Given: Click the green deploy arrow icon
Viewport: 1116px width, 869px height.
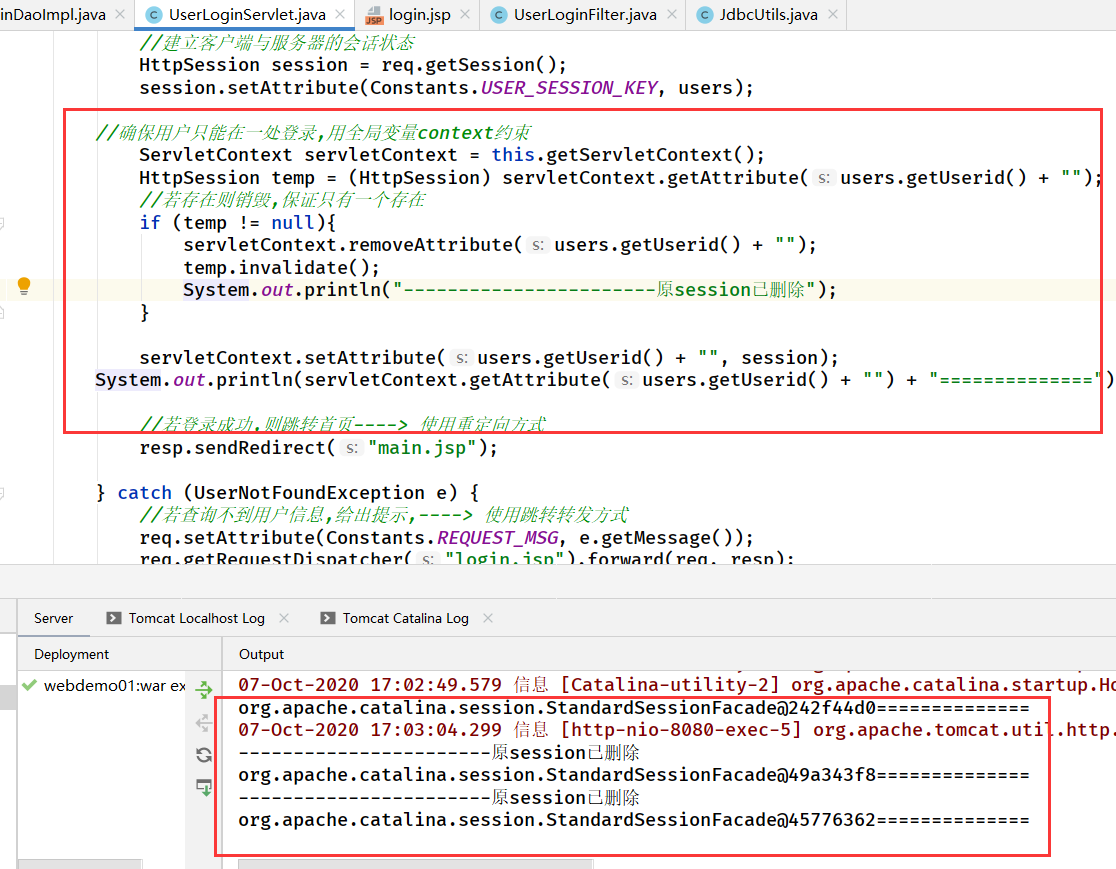Looking at the screenshot, I should tap(204, 689).
